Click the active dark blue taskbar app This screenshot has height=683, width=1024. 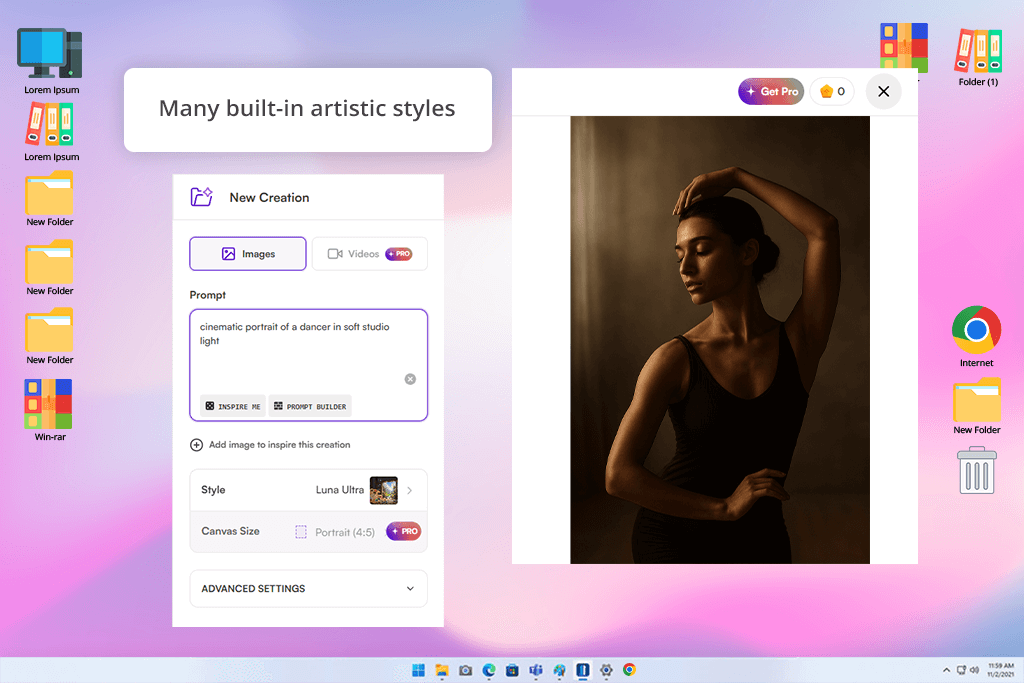click(x=583, y=670)
